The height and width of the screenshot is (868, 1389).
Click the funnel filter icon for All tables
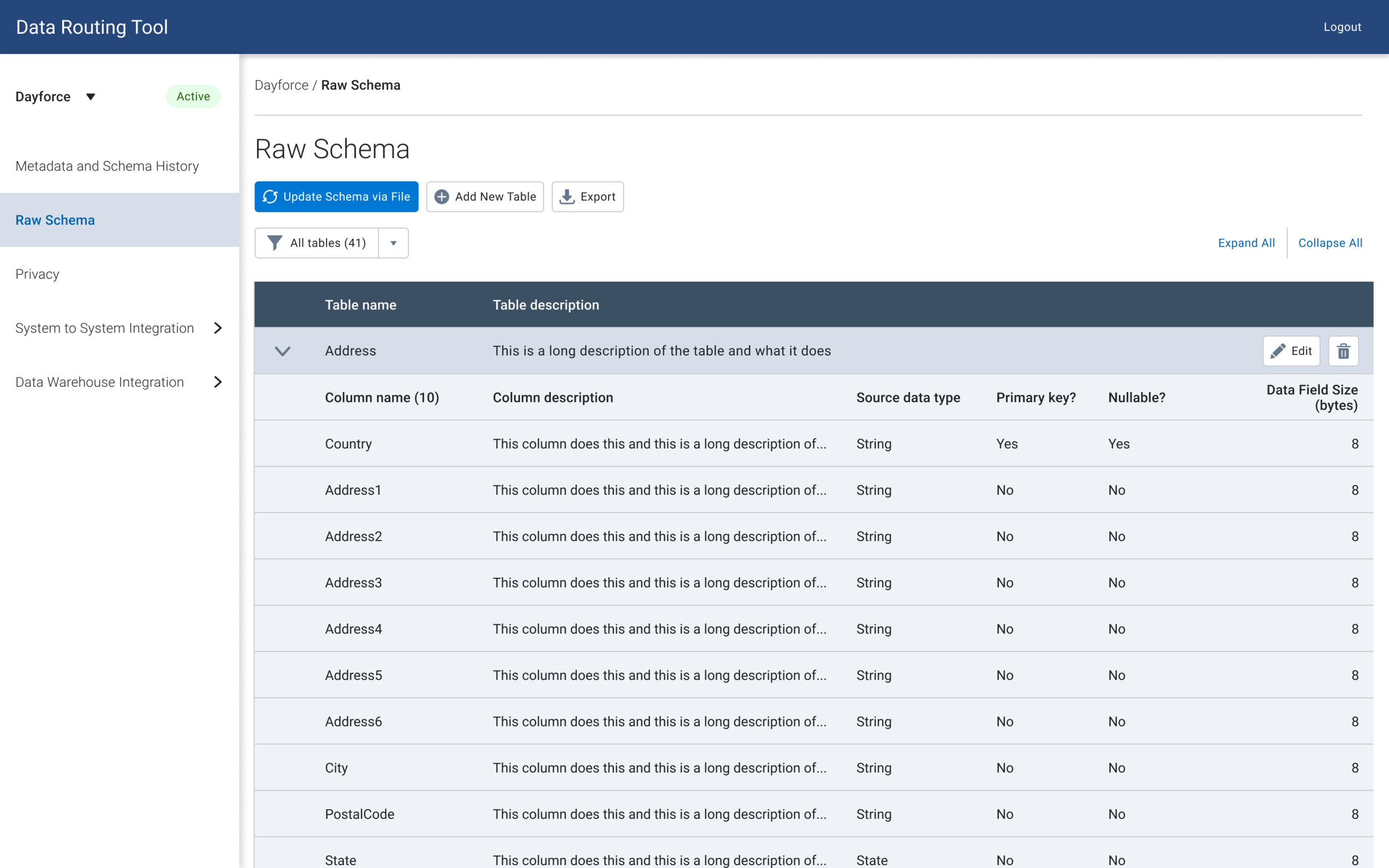click(274, 243)
